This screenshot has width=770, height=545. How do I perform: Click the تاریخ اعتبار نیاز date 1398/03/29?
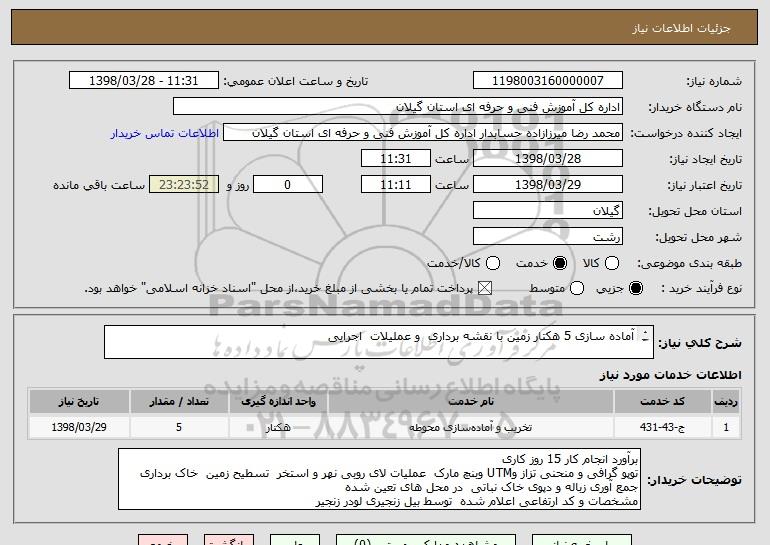[x=548, y=185]
